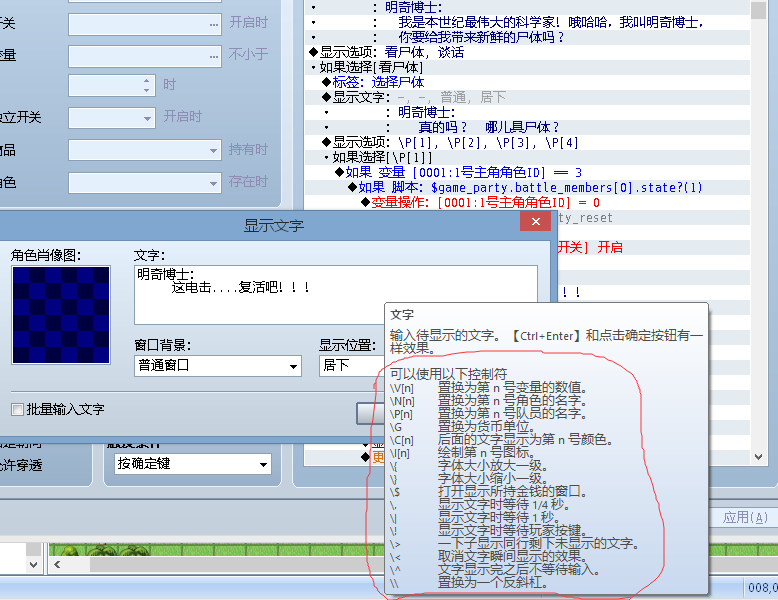Click the 应用(A) button
Viewport: 778px width, 600px height.
(x=744, y=518)
